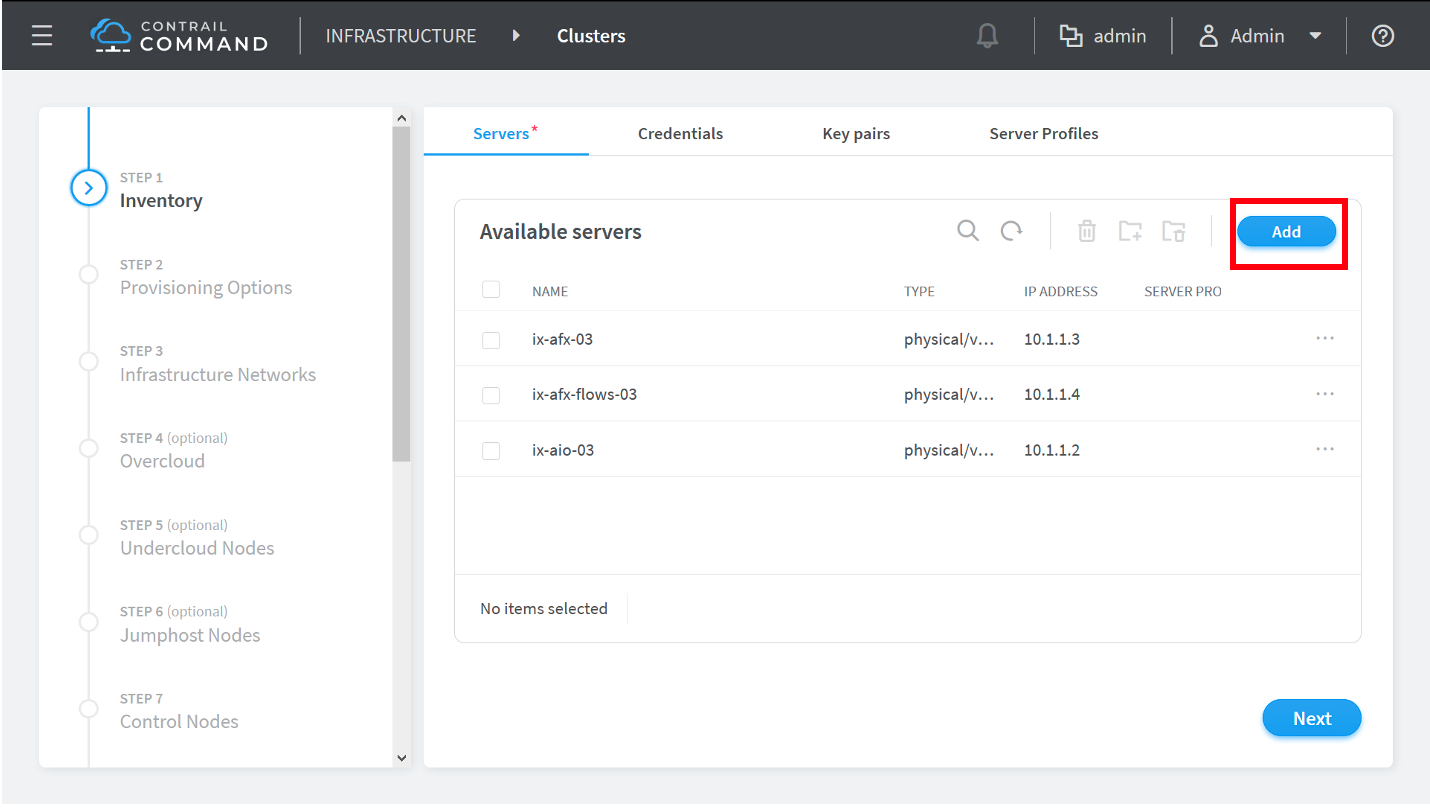This screenshot has height=810, width=1430.
Task: Check the ix-afx-flows-03 server checkbox
Action: [491, 395]
